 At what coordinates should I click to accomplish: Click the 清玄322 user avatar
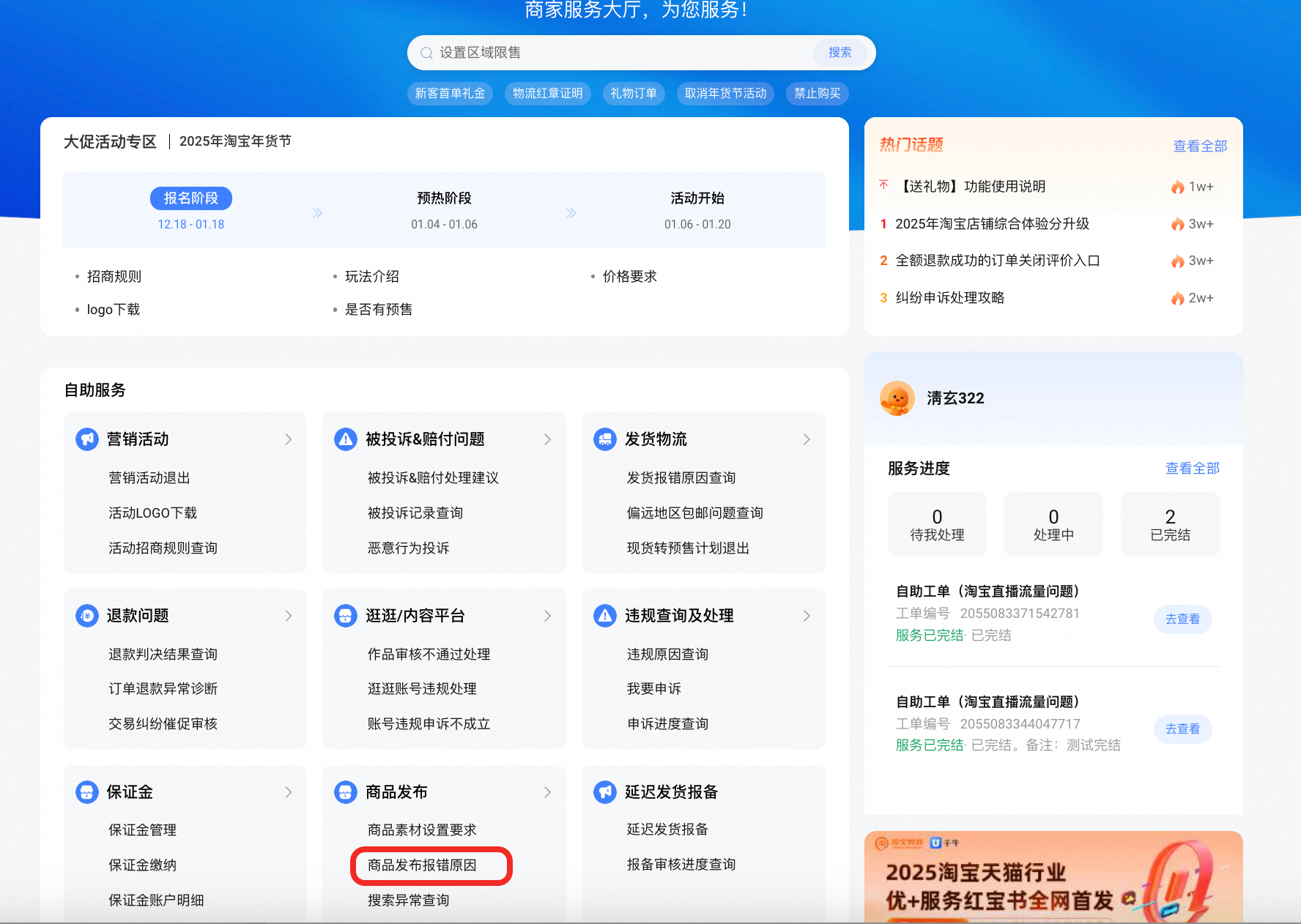tap(897, 398)
